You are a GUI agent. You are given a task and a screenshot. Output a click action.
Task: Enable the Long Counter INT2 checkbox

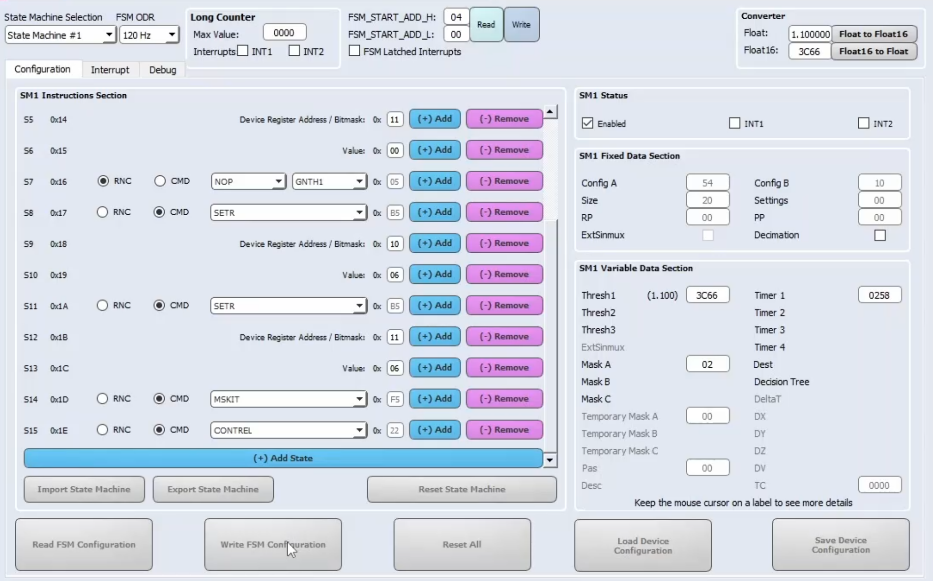click(294, 51)
